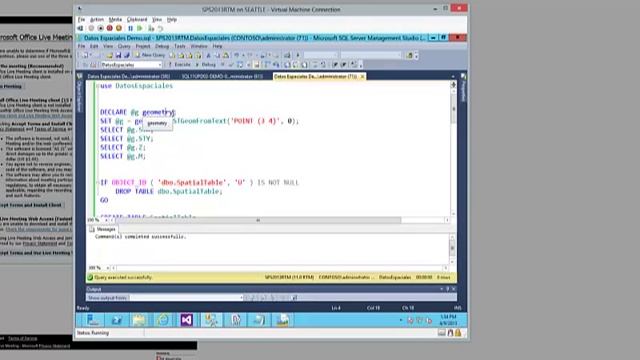640x360 pixels.
Task: Click the VM checkpoint snapshot icon
Action: [151, 28]
